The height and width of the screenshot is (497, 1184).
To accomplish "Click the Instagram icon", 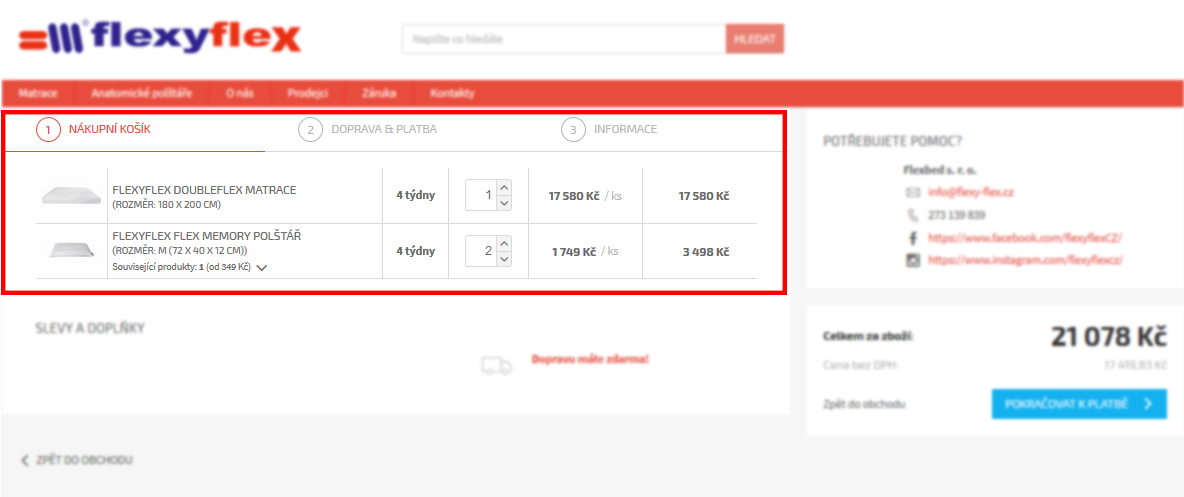I will click(x=913, y=260).
